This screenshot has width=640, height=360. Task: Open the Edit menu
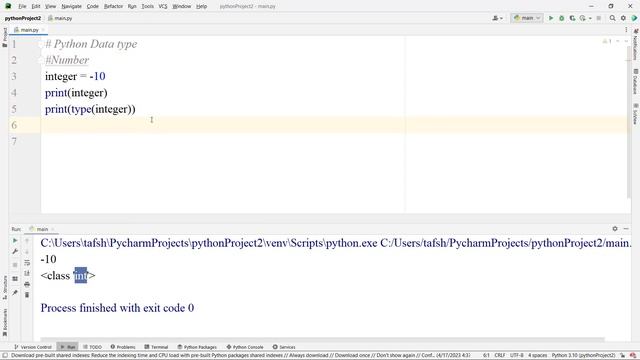36,6
